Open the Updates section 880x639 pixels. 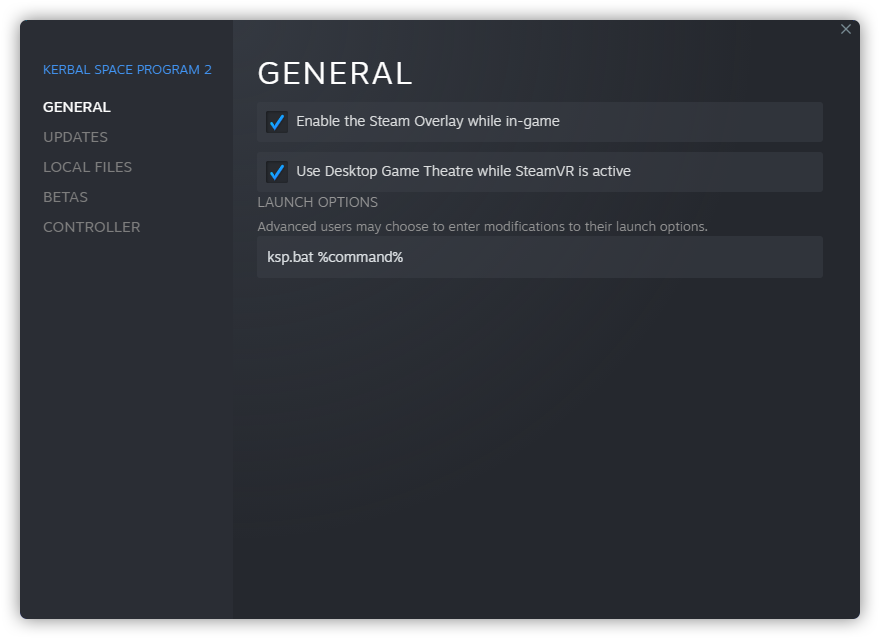[75, 137]
